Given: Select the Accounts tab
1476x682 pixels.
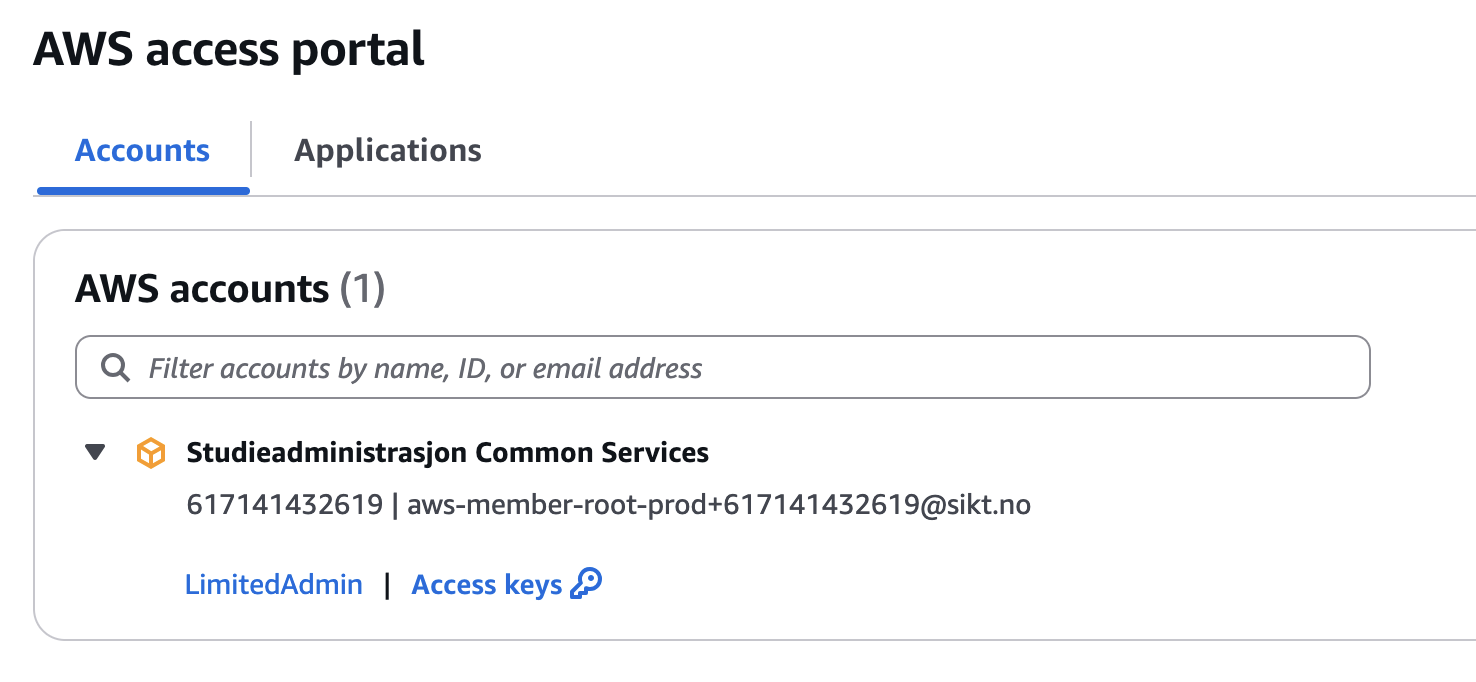Looking at the screenshot, I should click(x=142, y=151).
